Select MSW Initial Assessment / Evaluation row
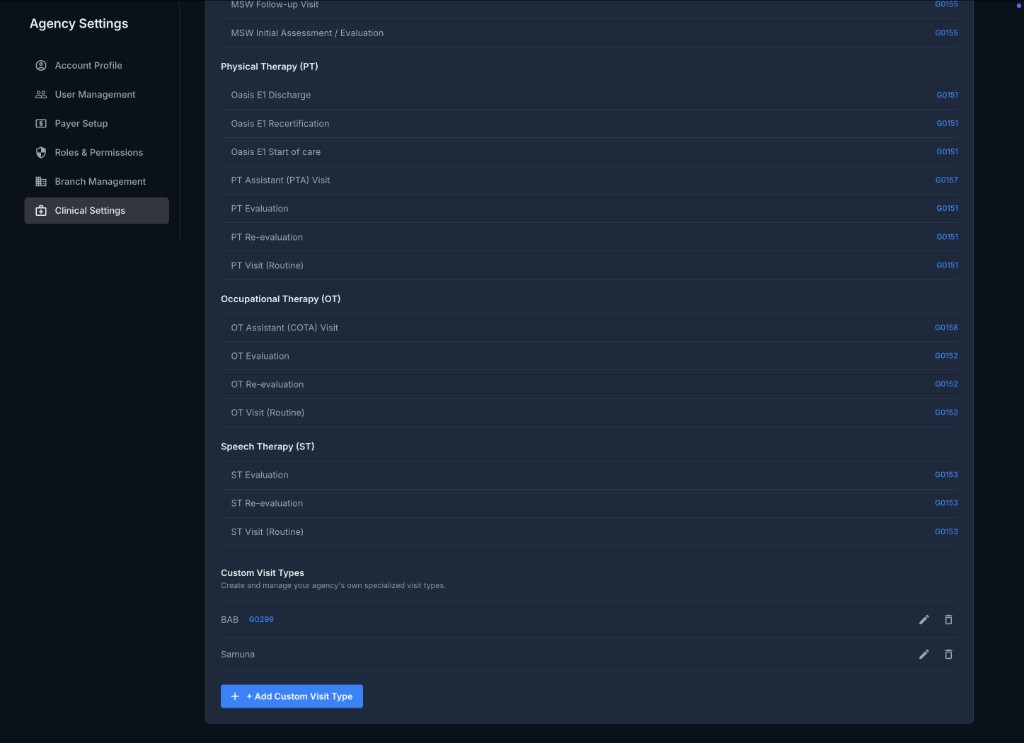1024x743 pixels. click(x=590, y=33)
